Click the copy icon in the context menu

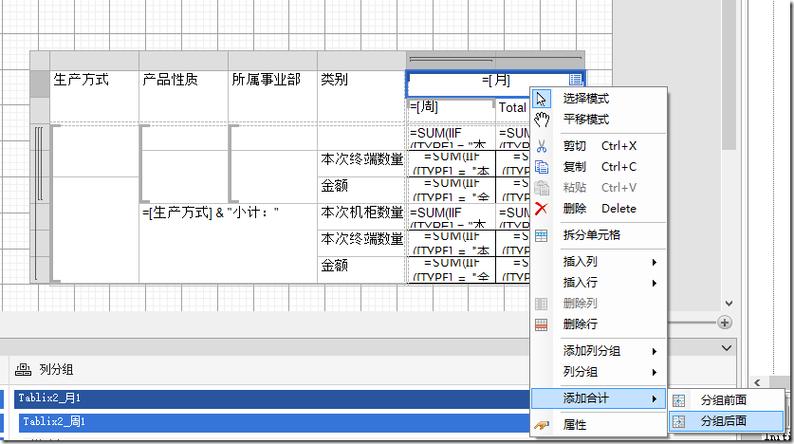541,167
